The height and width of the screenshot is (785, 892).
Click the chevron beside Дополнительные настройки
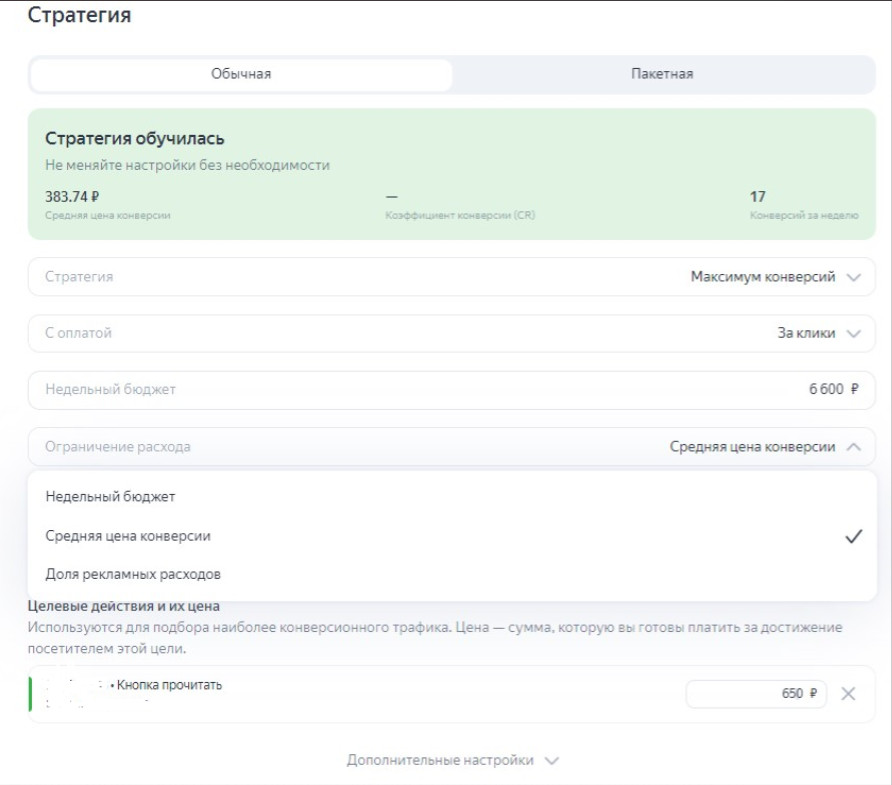click(552, 761)
